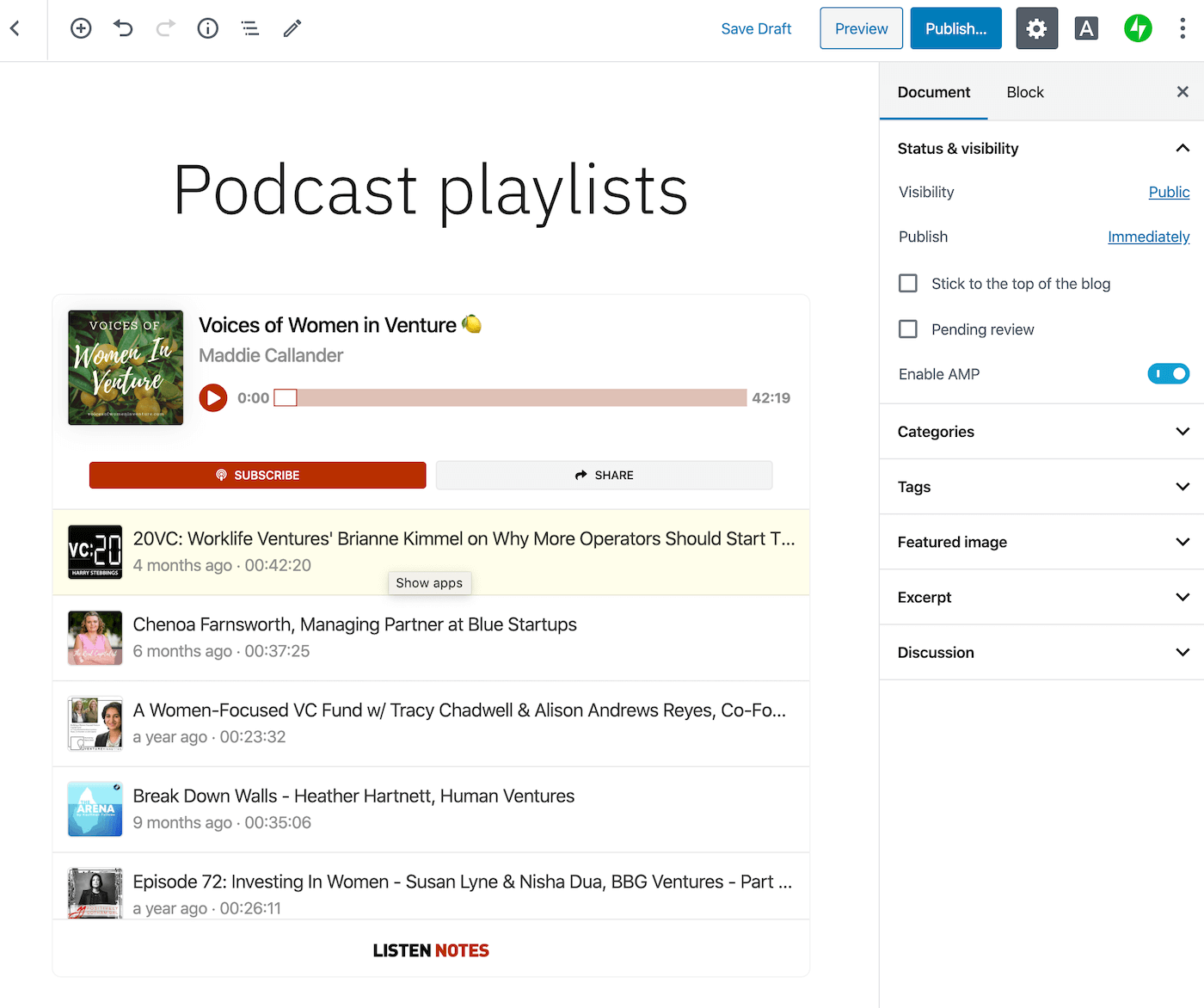Click the red SUBSCRIBE button
This screenshot has width=1204, height=1008.
point(258,475)
